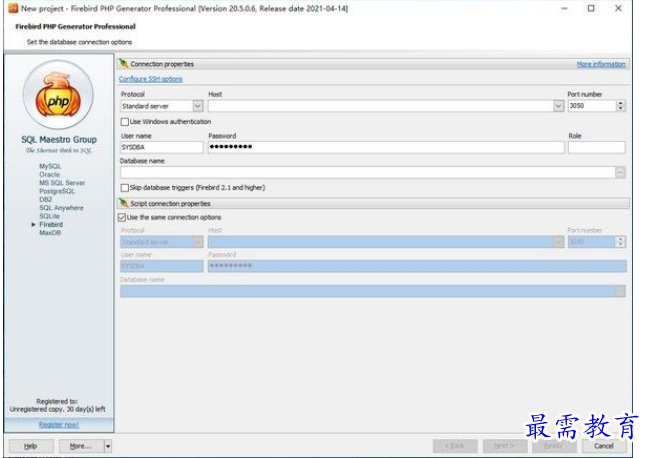Image resolution: width=647 pixels, height=458 pixels.
Task: Click the Role input field
Action: [x=597, y=147]
